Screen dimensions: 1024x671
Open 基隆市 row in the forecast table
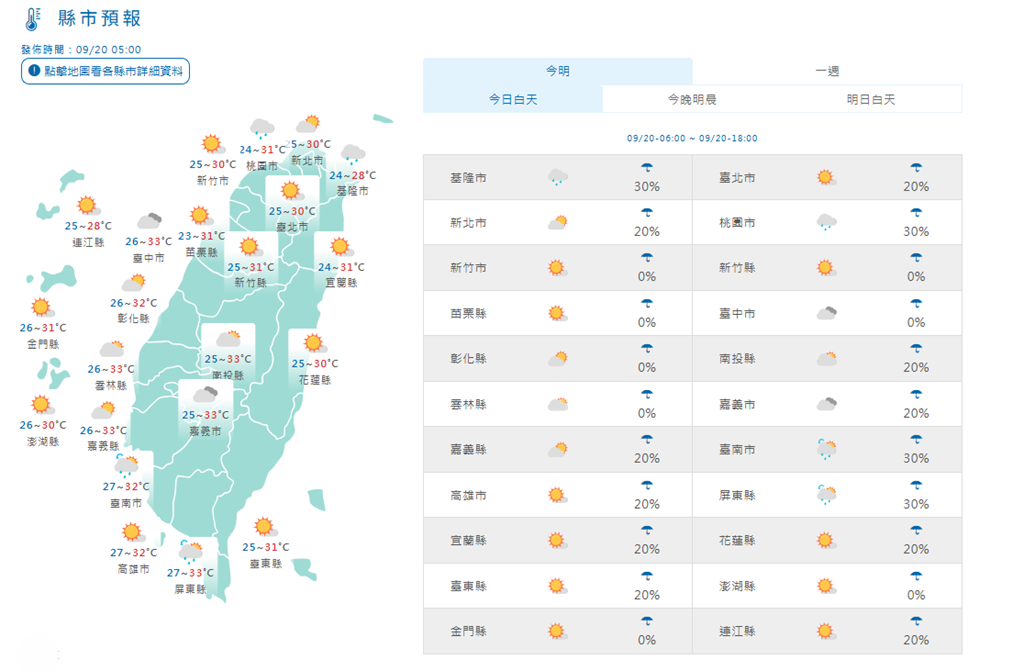pos(558,177)
